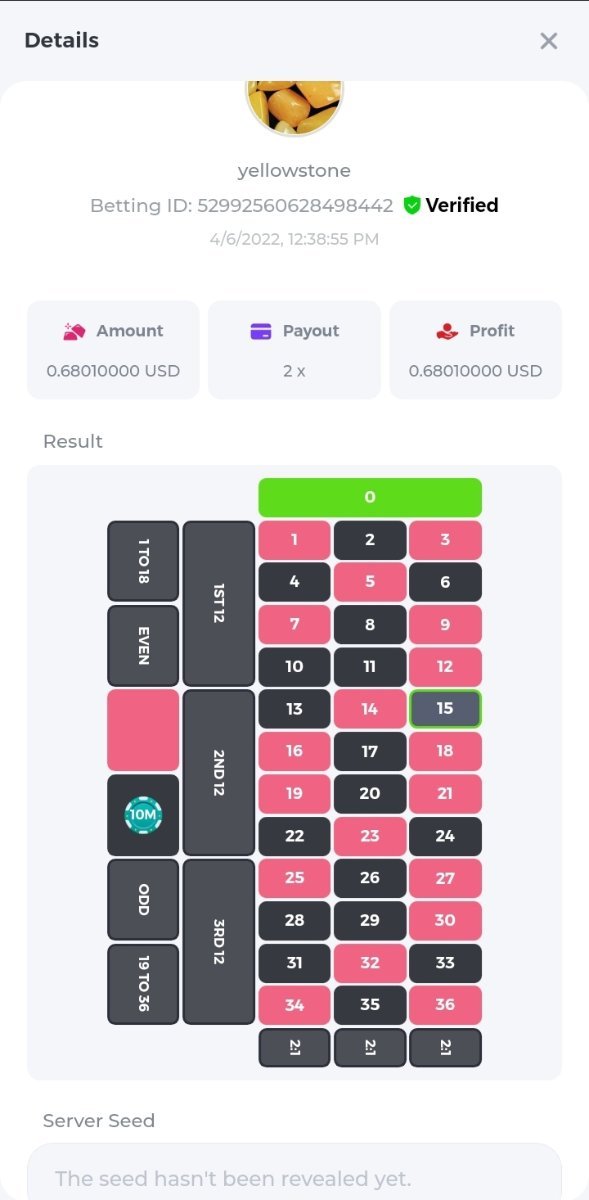589x1200 pixels.
Task: Select the ODD bet cell
Action: pyautogui.click(x=143, y=899)
